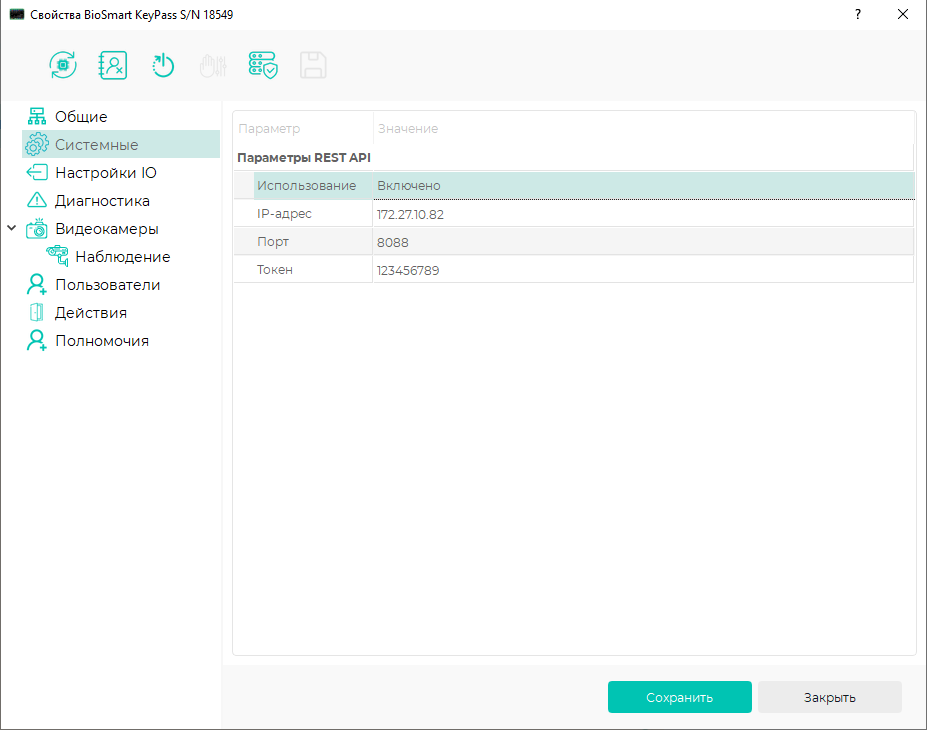Click the IP-адрес parameter label
Viewport: 927px width, 730px height.
tap(284, 214)
